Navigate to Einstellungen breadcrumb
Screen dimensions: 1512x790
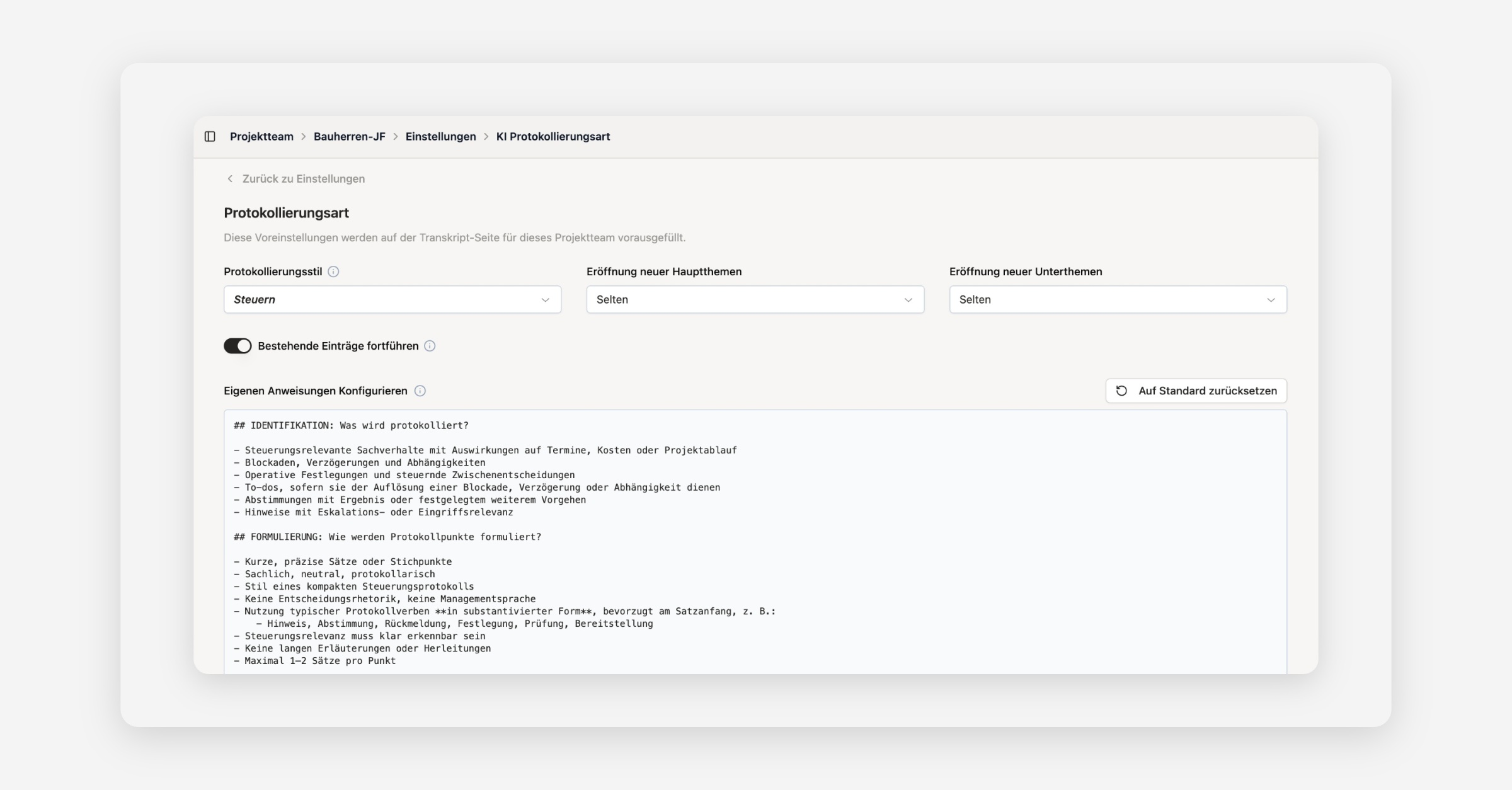440,137
